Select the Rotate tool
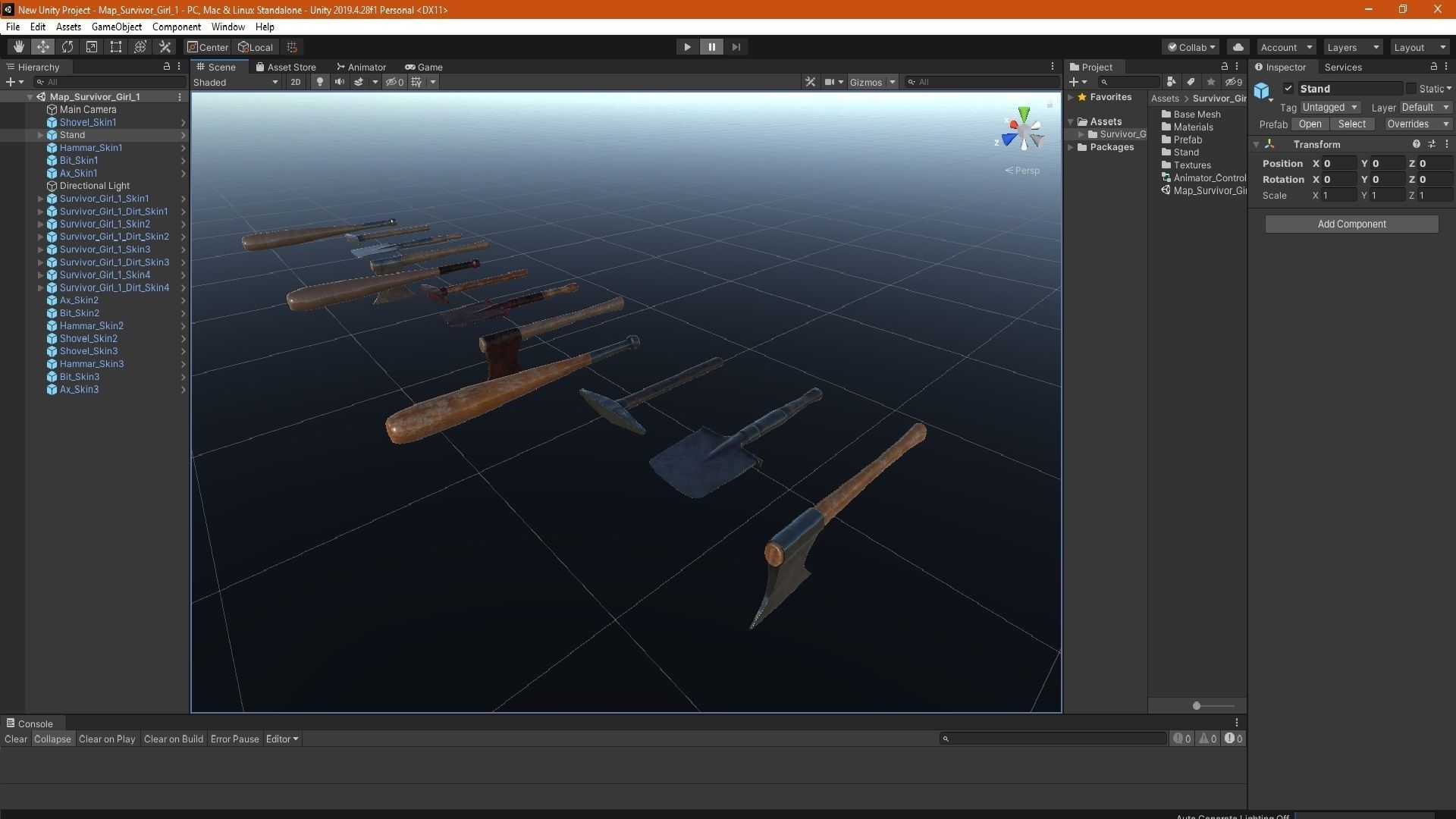Viewport: 1456px width, 819px height. (x=67, y=47)
